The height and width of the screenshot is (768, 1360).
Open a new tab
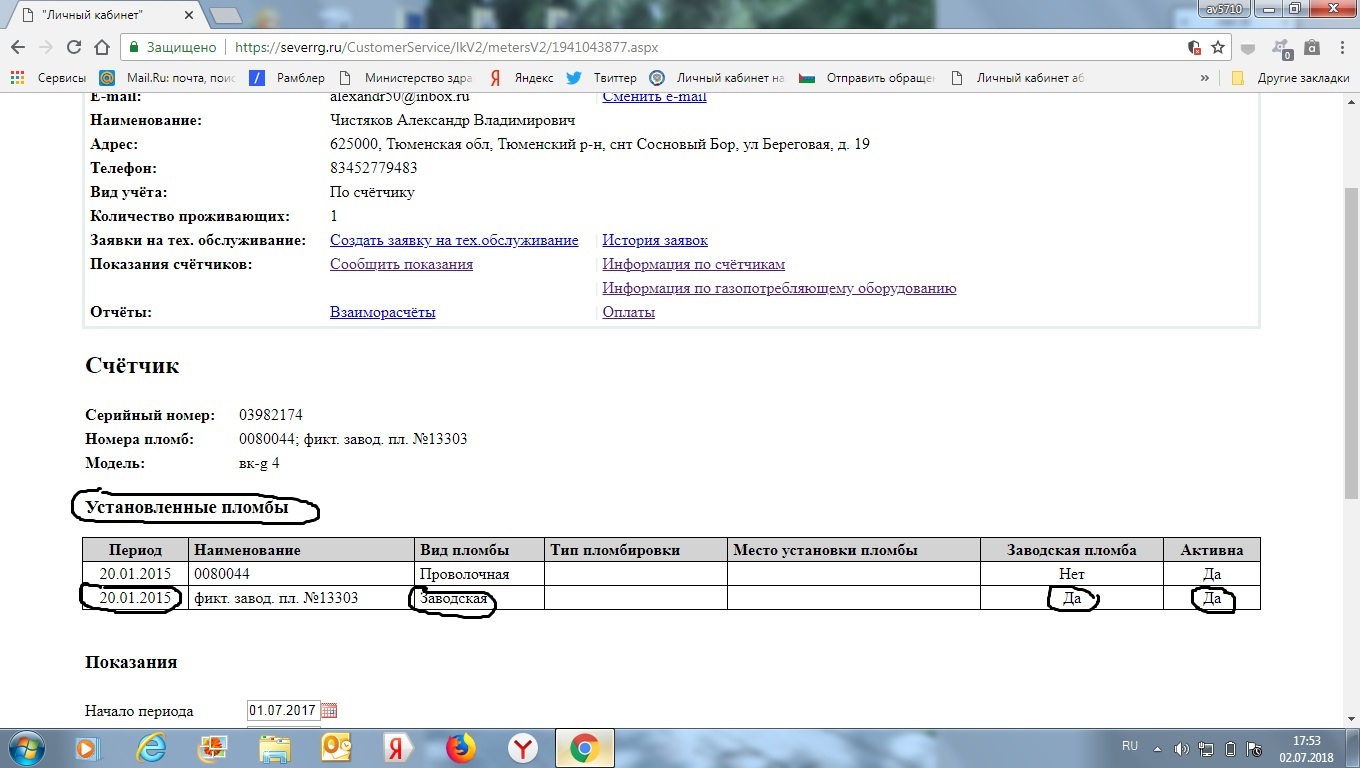(228, 16)
